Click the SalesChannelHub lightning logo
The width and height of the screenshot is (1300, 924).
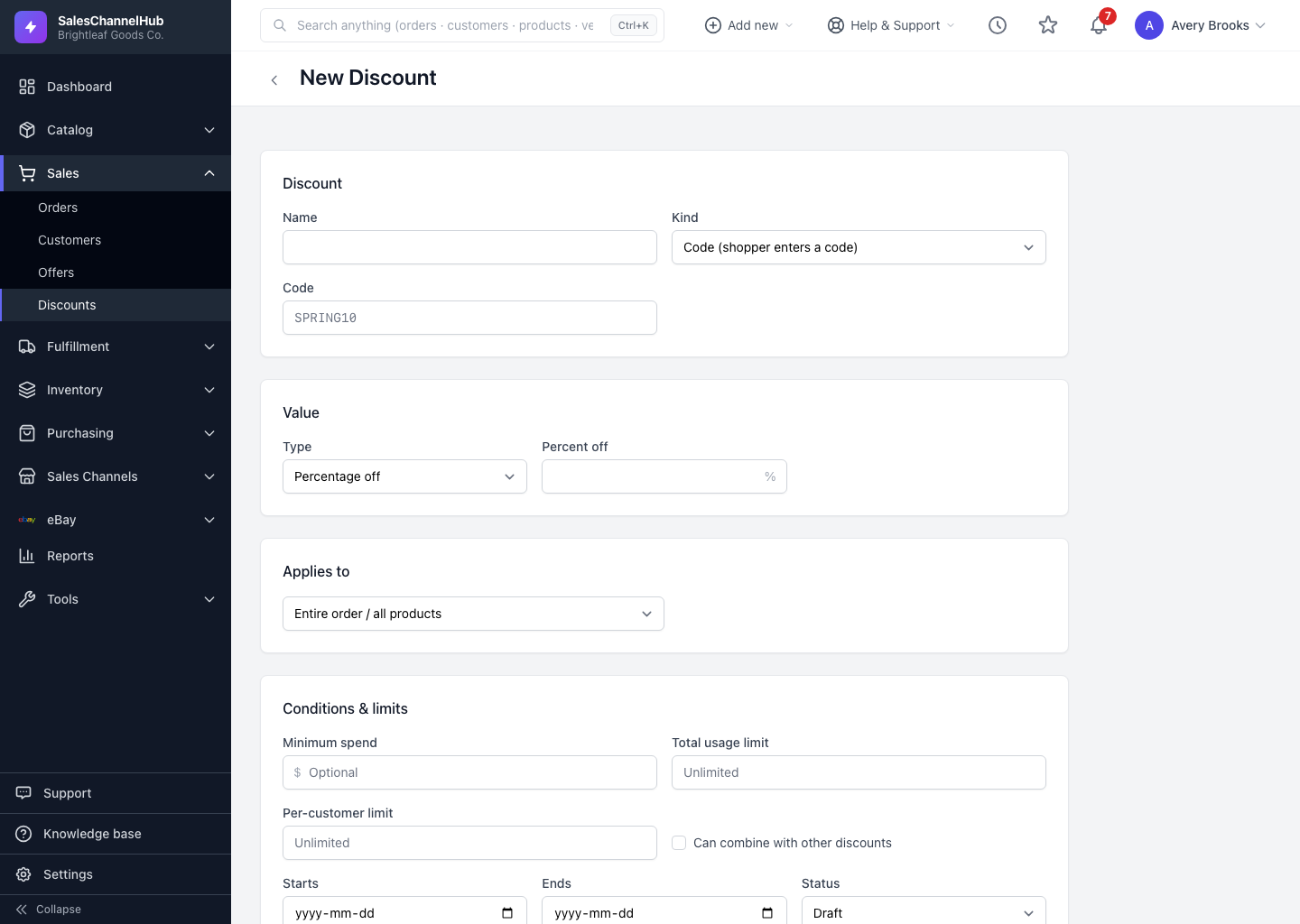coord(31,27)
